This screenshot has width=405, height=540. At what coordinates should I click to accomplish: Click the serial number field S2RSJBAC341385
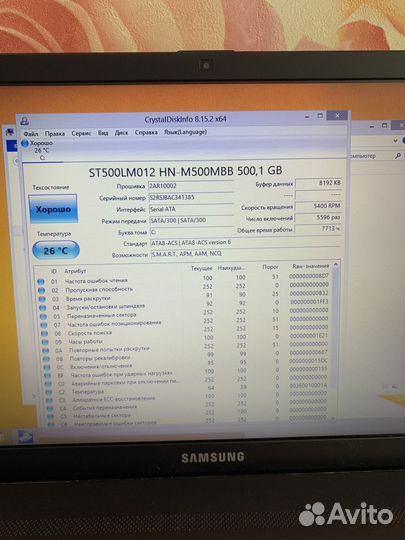[x=191, y=197]
